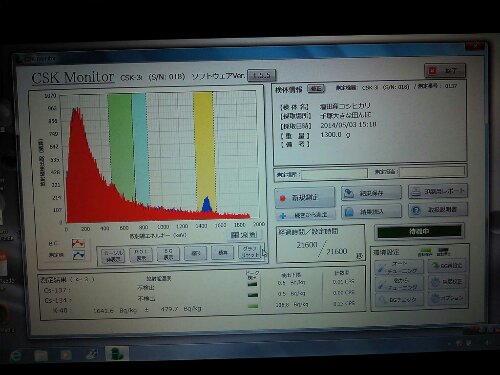Open the printer report button

coord(438,192)
